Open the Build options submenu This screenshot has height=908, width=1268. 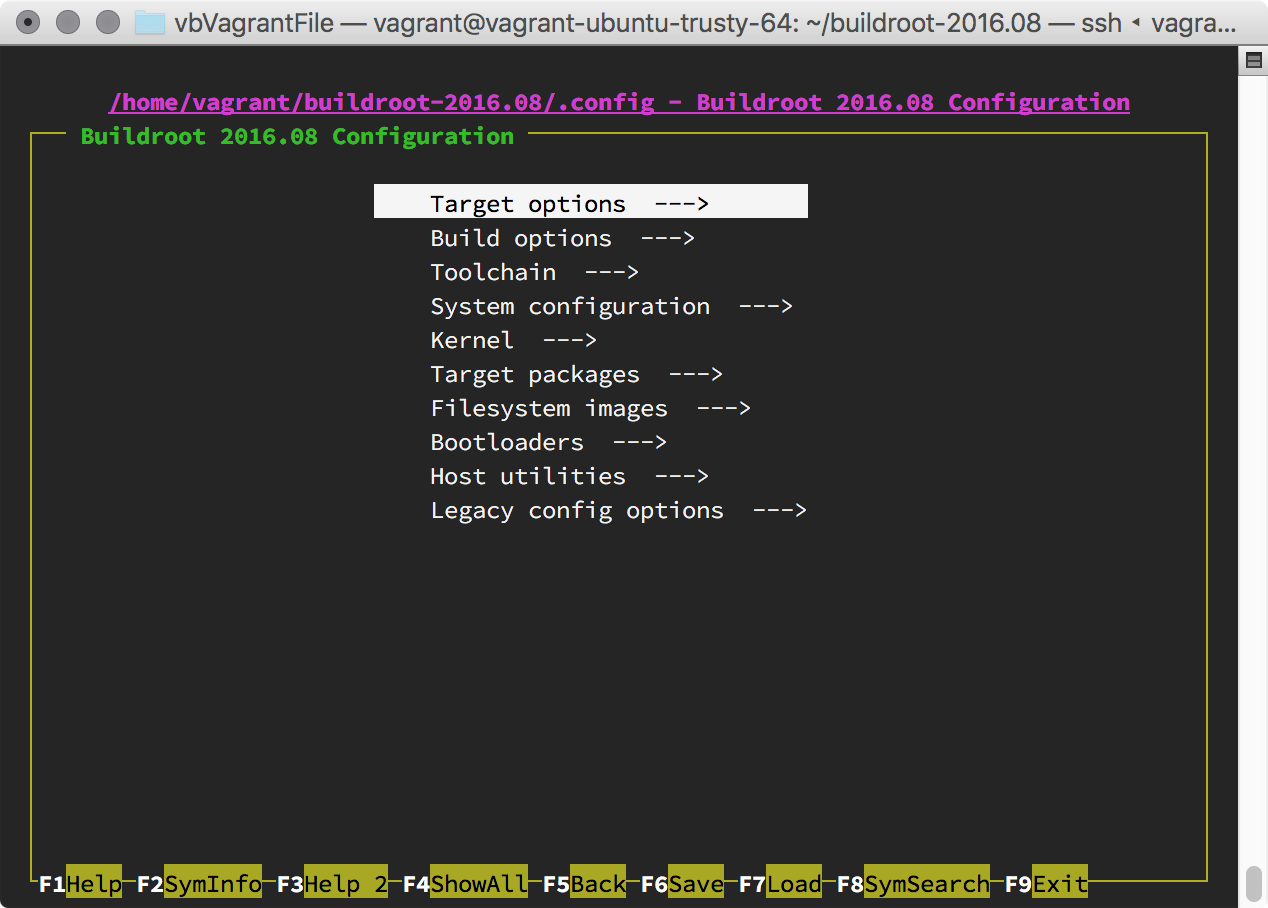click(x=562, y=238)
